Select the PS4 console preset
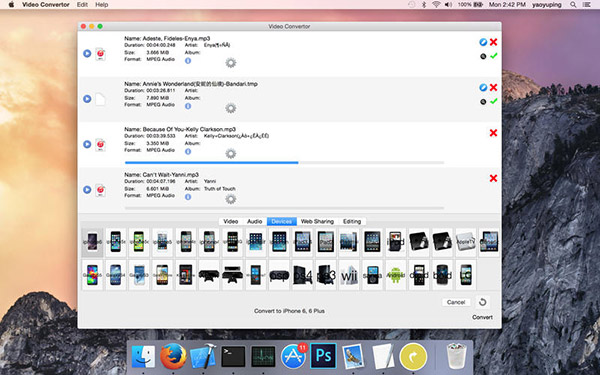The width and height of the screenshot is (600, 375). coord(302,275)
